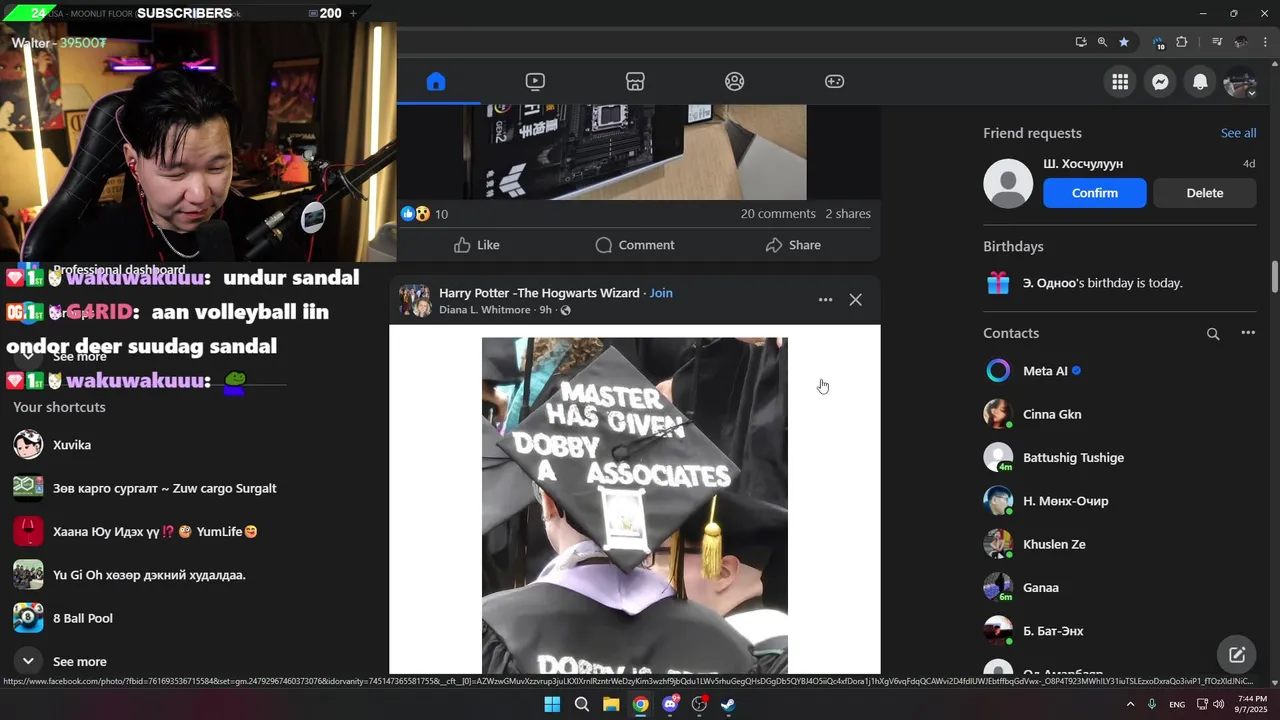Share the motherboard post
Image resolution: width=1280 pixels, height=720 pixels.
[x=793, y=245]
